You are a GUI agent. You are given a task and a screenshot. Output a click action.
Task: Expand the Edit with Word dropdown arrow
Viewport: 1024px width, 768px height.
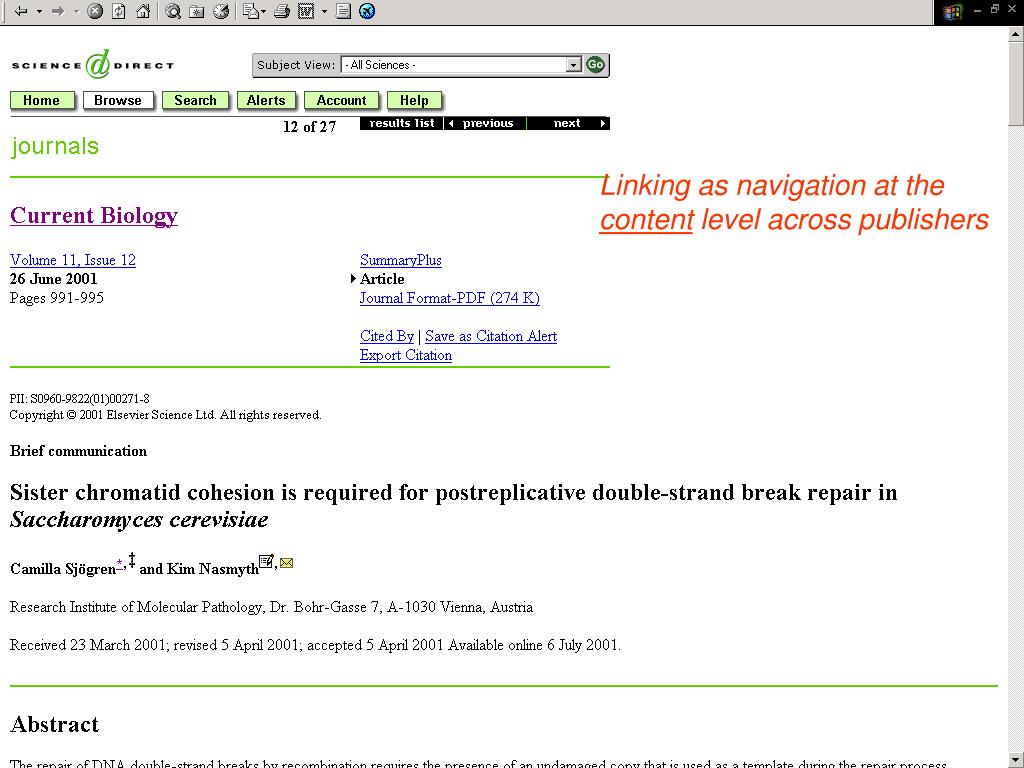click(x=324, y=11)
